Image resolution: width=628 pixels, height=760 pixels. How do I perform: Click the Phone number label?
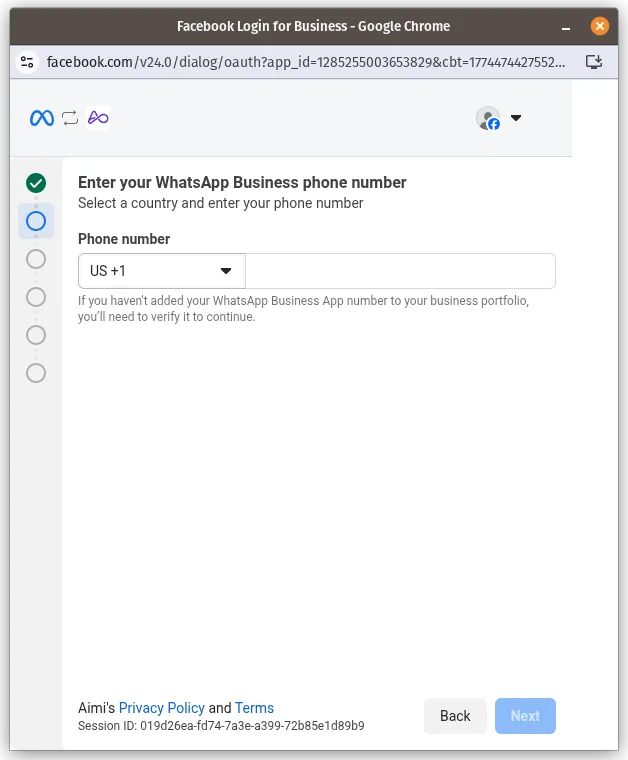pos(124,239)
